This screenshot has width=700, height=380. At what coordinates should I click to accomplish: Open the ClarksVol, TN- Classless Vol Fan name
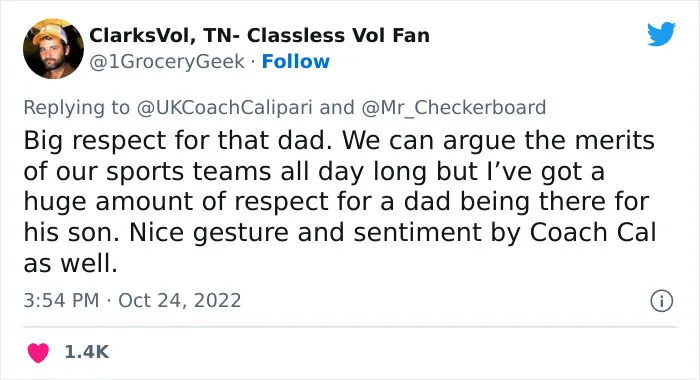point(259,35)
